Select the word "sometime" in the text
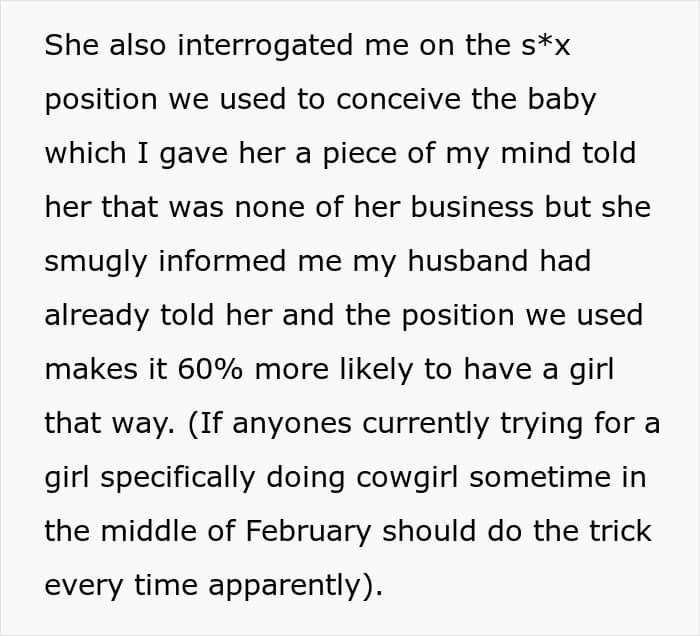Image resolution: width=700 pixels, height=636 pixels. pyautogui.click(x=538, y=478)
